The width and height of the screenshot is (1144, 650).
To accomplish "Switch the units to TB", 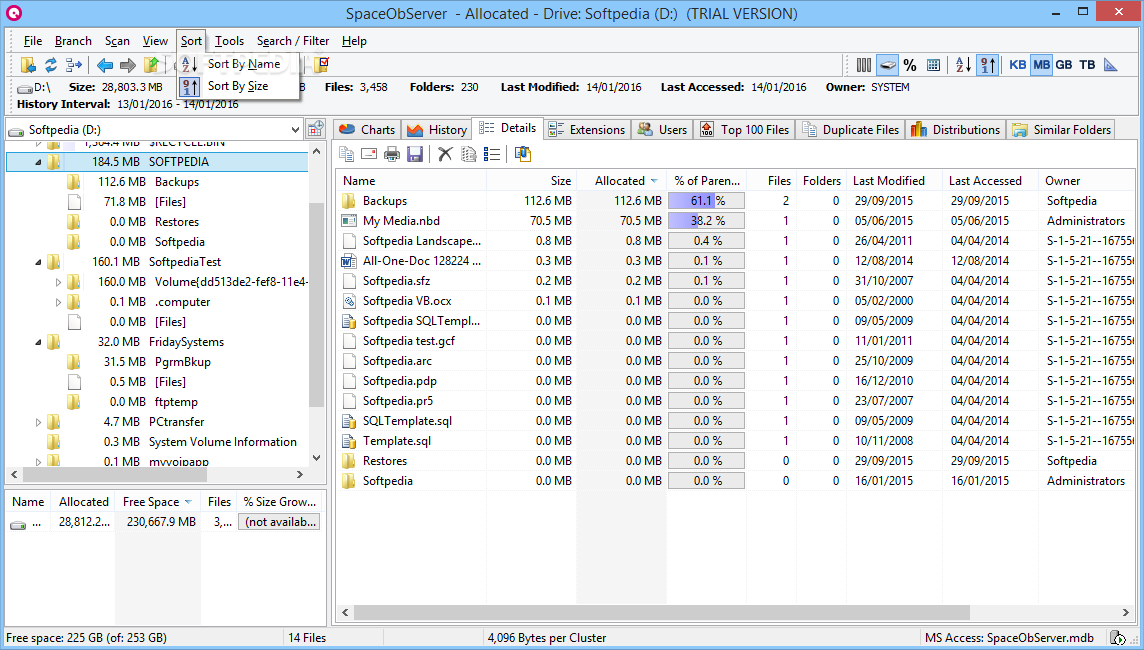I will click(1087, 65).
